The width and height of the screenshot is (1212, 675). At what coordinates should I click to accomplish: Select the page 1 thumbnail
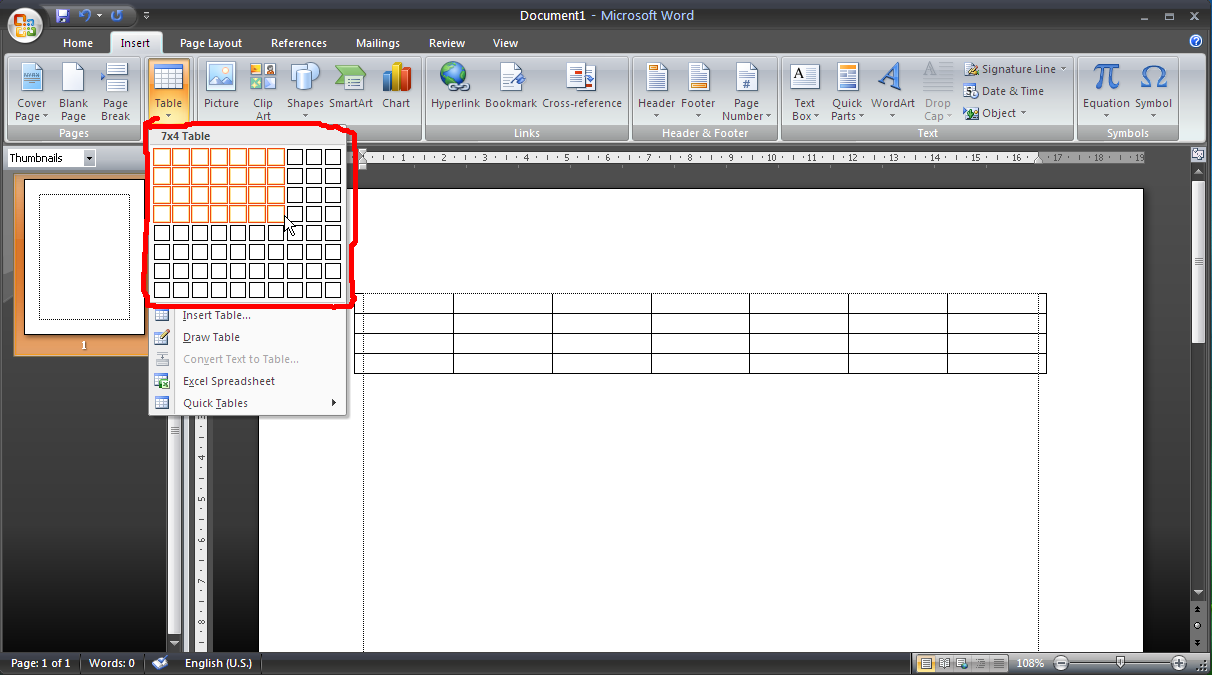point(84,257)
